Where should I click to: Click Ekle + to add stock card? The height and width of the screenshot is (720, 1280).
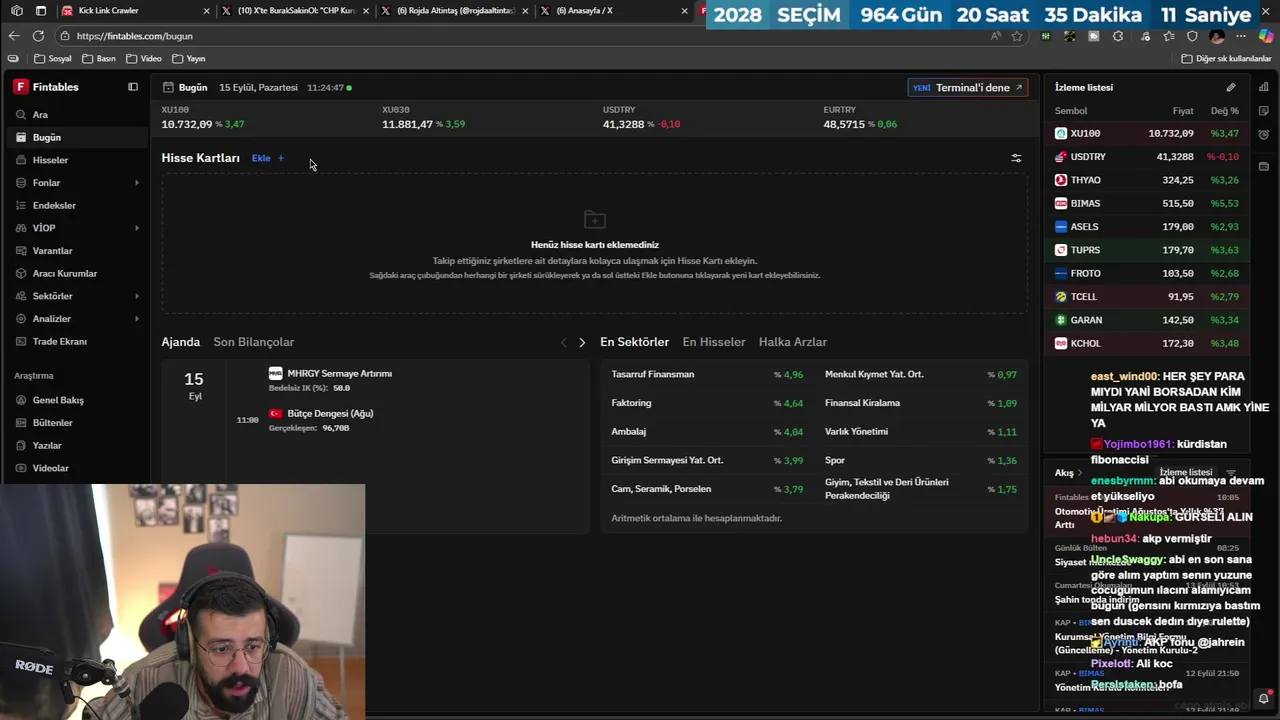coord(268,158)
